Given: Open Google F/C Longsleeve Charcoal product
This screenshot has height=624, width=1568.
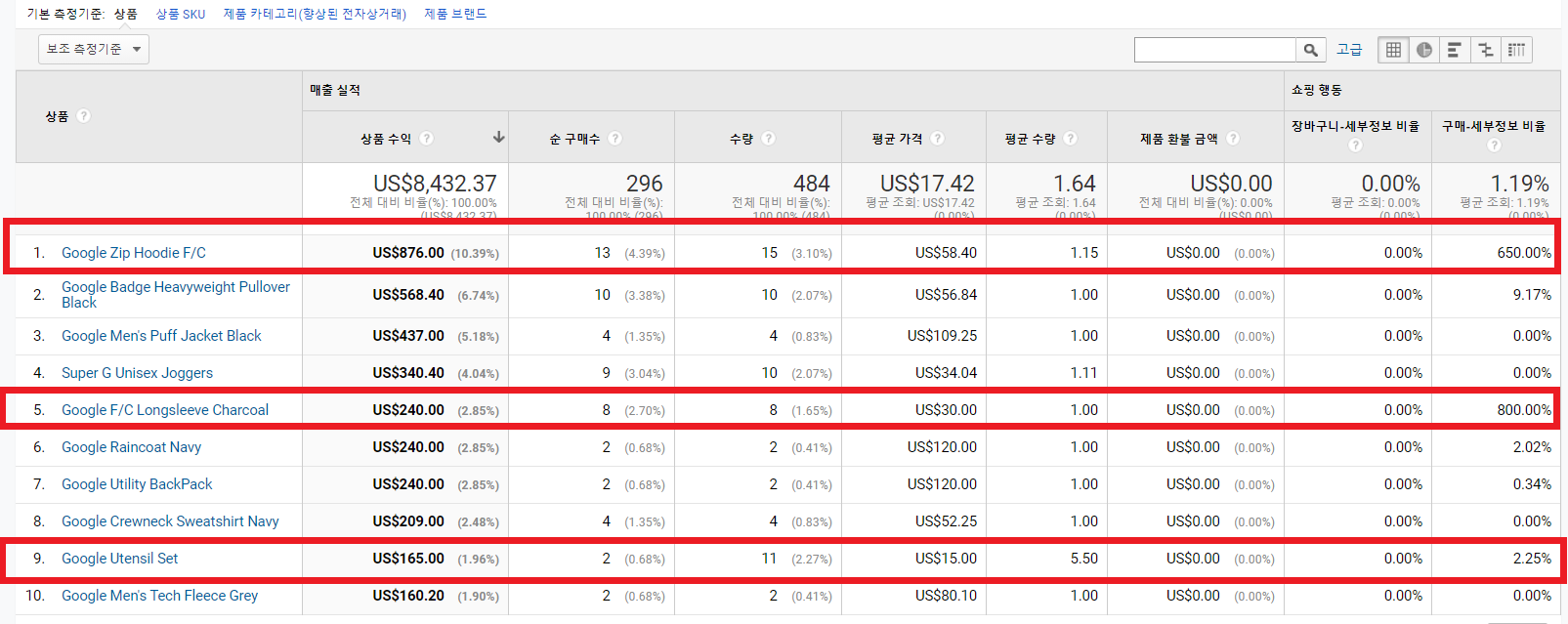Looking at the screenshot, I should coord(165,410).
